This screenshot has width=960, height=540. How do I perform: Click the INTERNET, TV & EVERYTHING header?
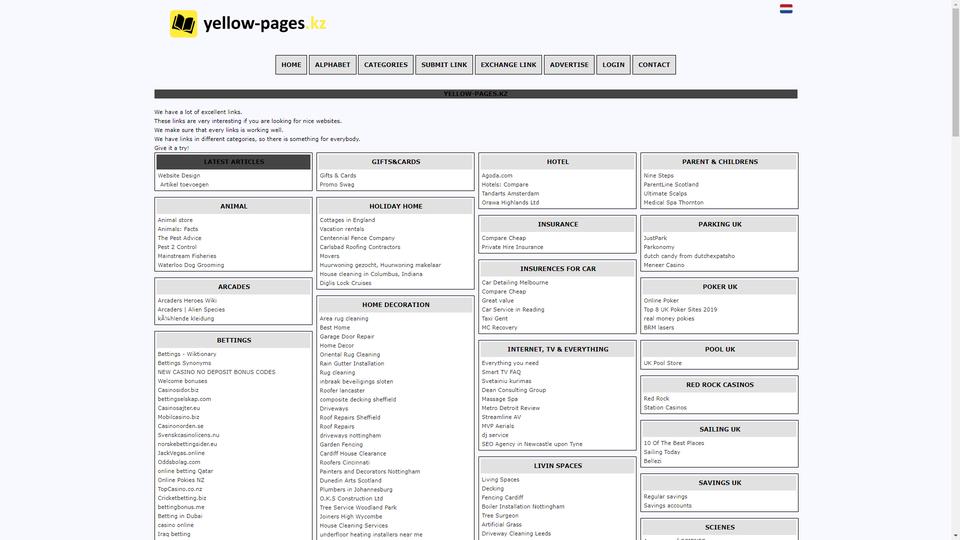(x=558, y=350)
